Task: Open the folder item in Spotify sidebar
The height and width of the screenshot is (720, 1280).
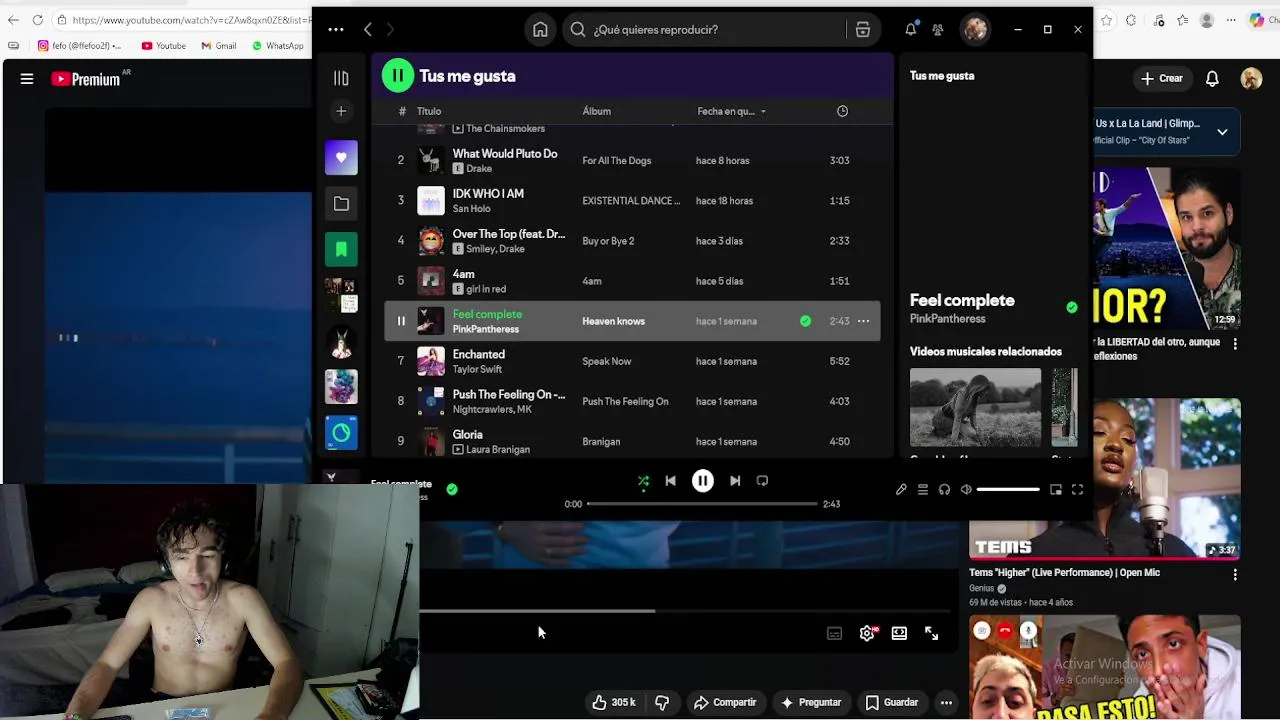Action: (341, 204)
